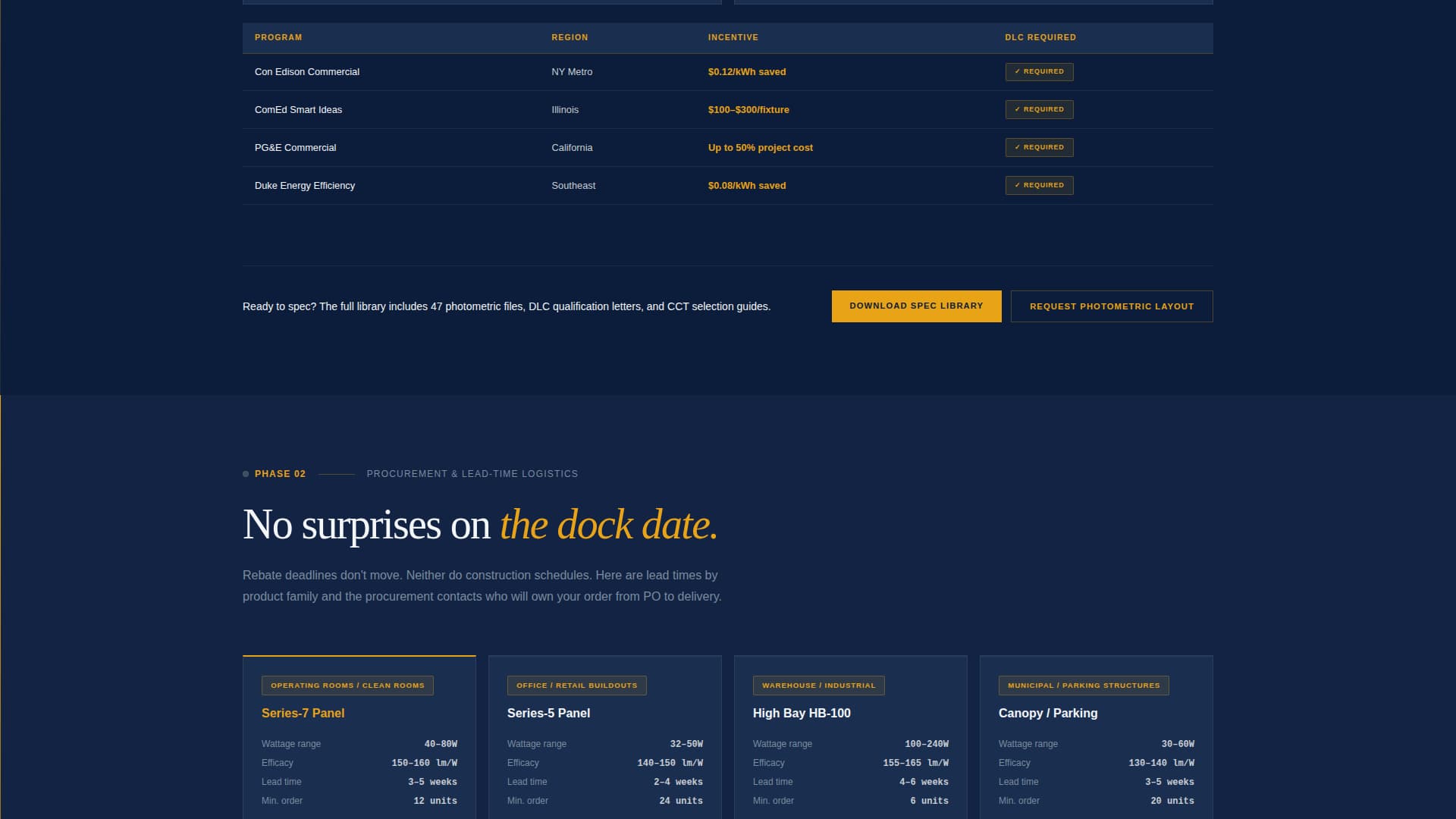The width and height of the screenshot is (1456, 819).
Task: Select the Series-7 Panel product title
Action: coord(303,713)
